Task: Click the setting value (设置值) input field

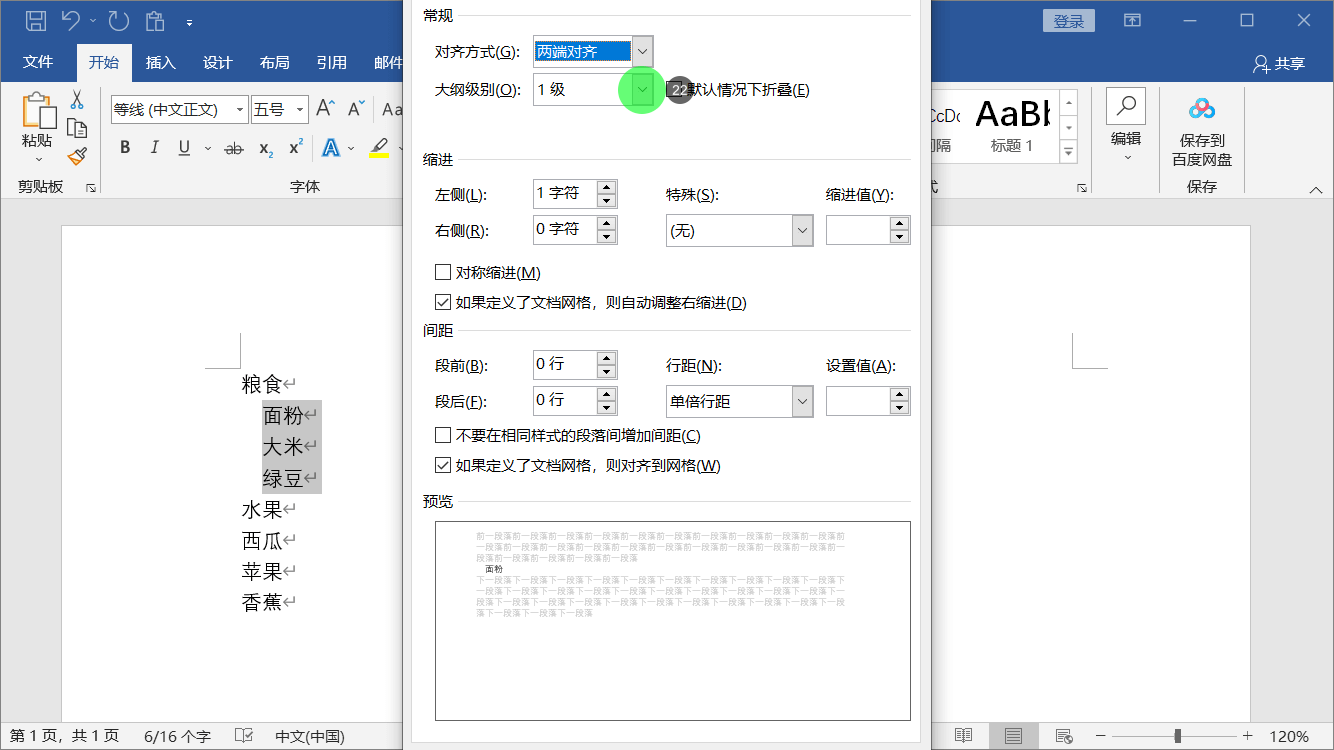Action: click(858, 401)
